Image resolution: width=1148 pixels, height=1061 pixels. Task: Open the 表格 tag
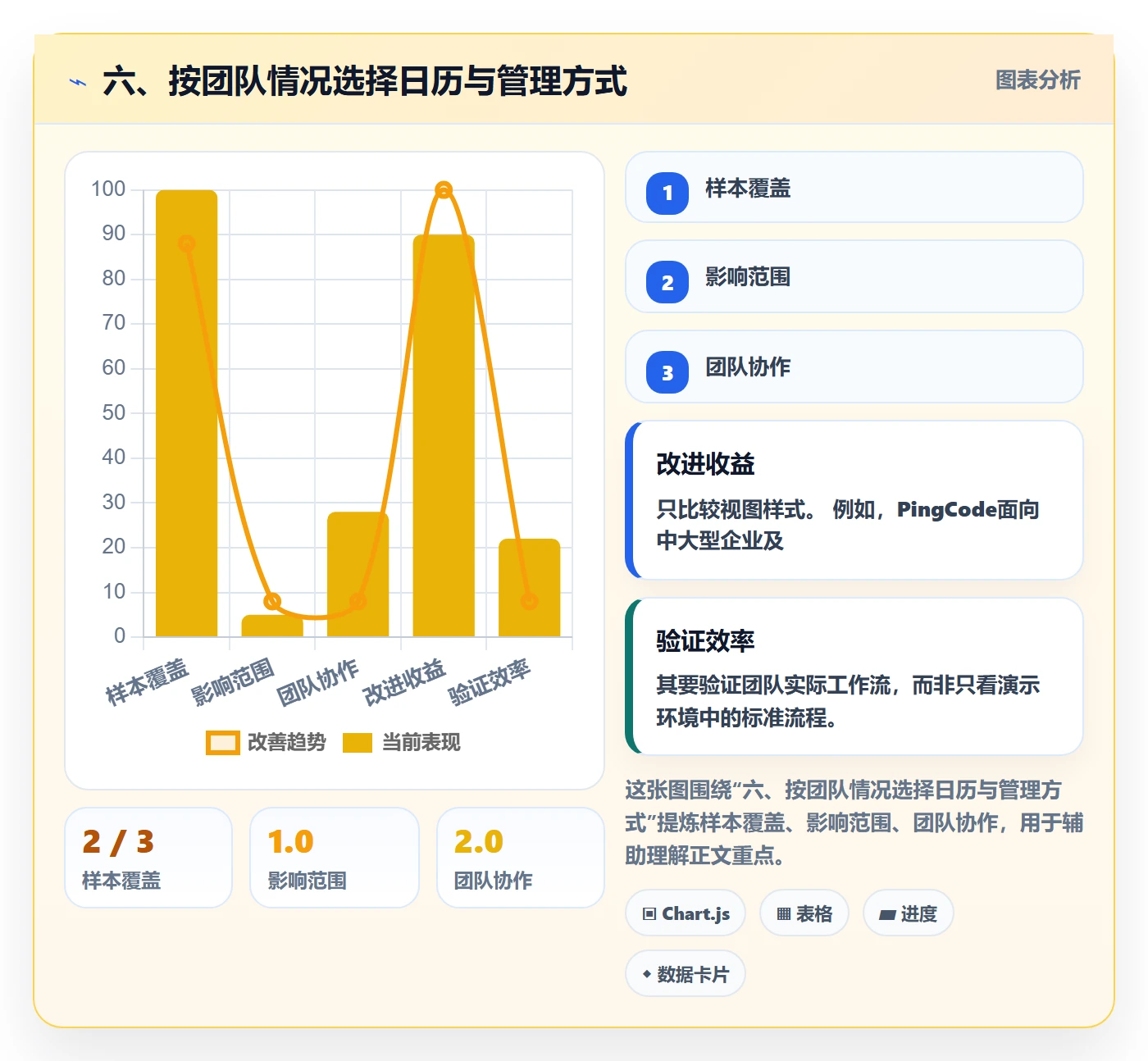pyautogui.click(x=804, y=913)
